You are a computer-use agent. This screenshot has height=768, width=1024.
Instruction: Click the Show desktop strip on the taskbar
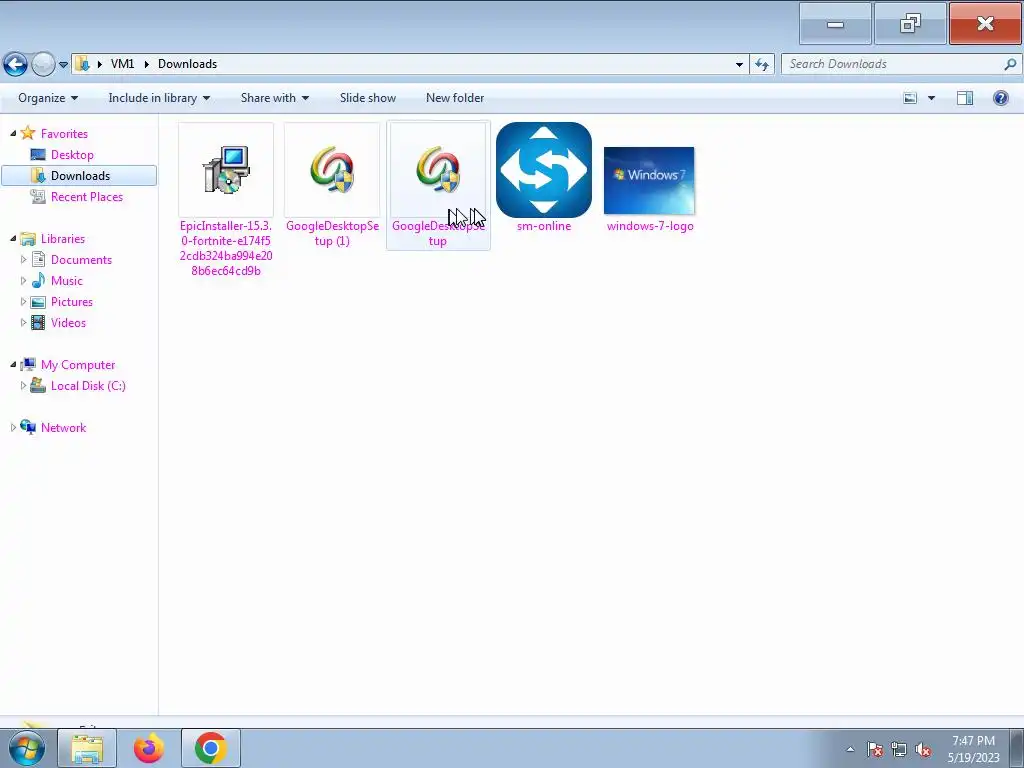(1017, 748)
